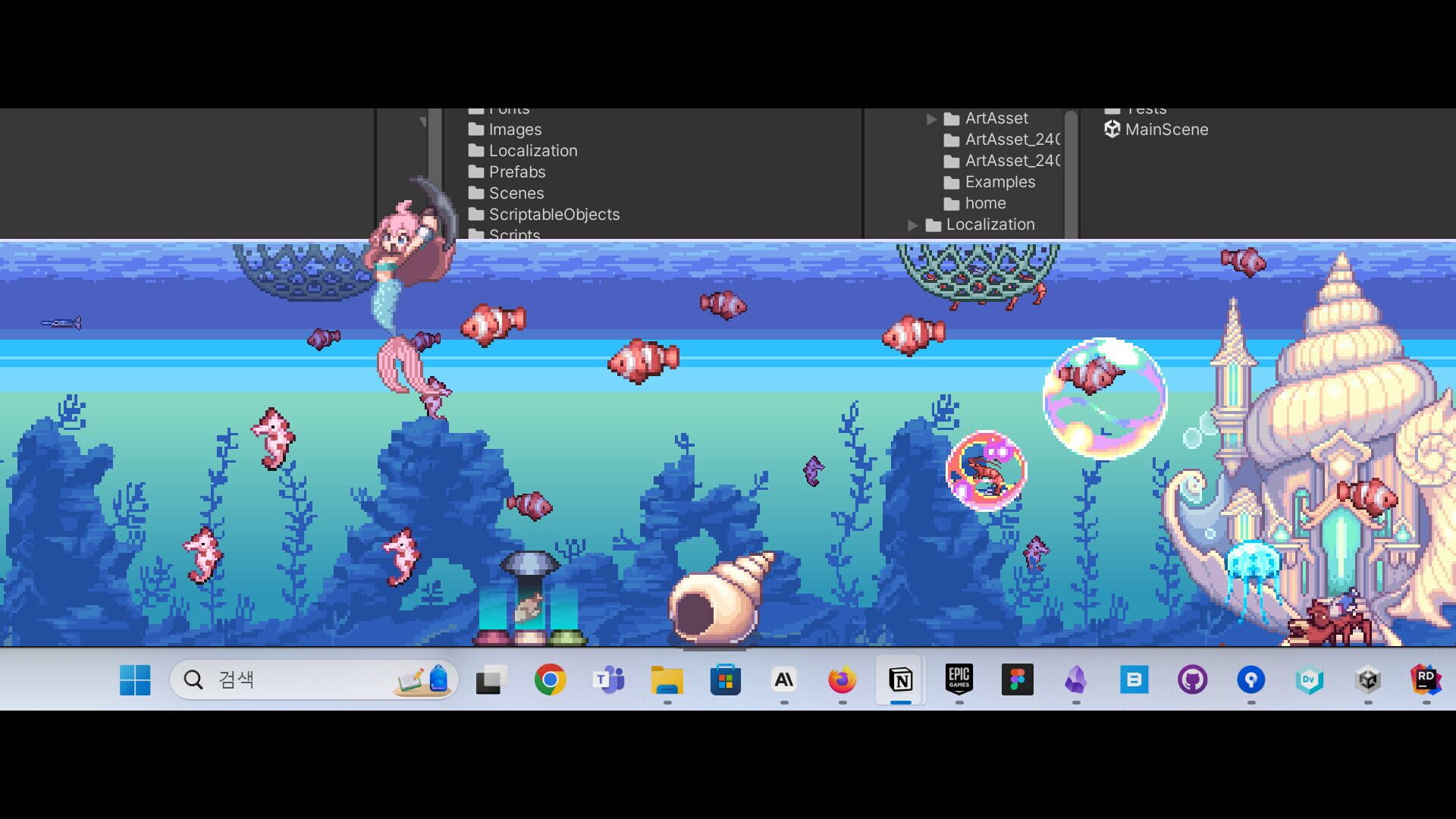Viewport: 1456px width, 819px height.
Task: Open GitHub Desktop from the taskbar
Action: [x=1192, y=680]
